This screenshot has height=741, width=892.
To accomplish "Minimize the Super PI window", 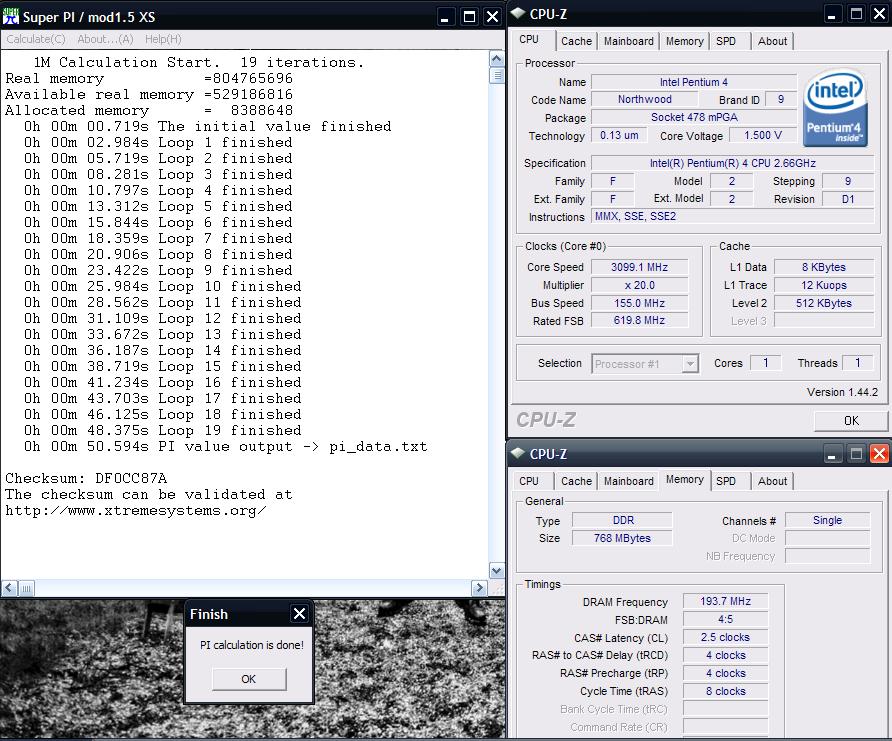I will click(x=445, y=17).
